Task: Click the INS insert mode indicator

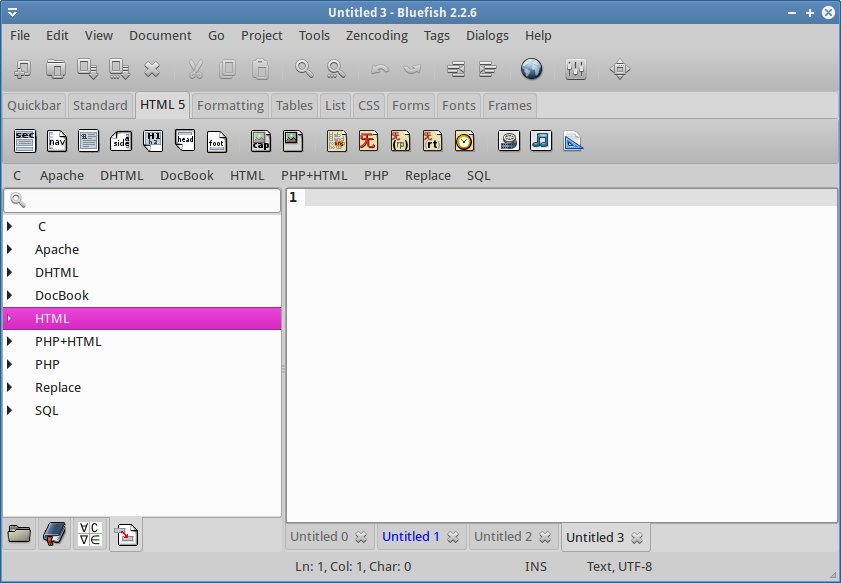Action: tap(535, 566)
